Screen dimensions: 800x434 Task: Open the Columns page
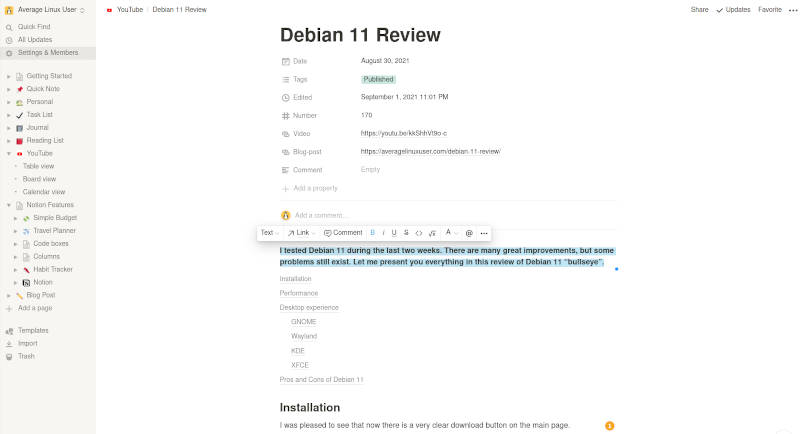point(46,257)
